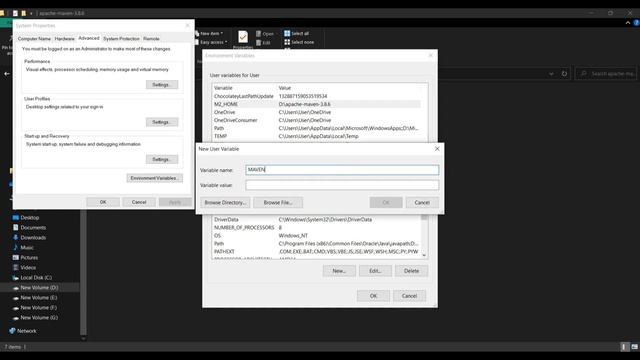Click the Explorer search box
Screen dimensions: 640x360
click(x=607, y=73)
